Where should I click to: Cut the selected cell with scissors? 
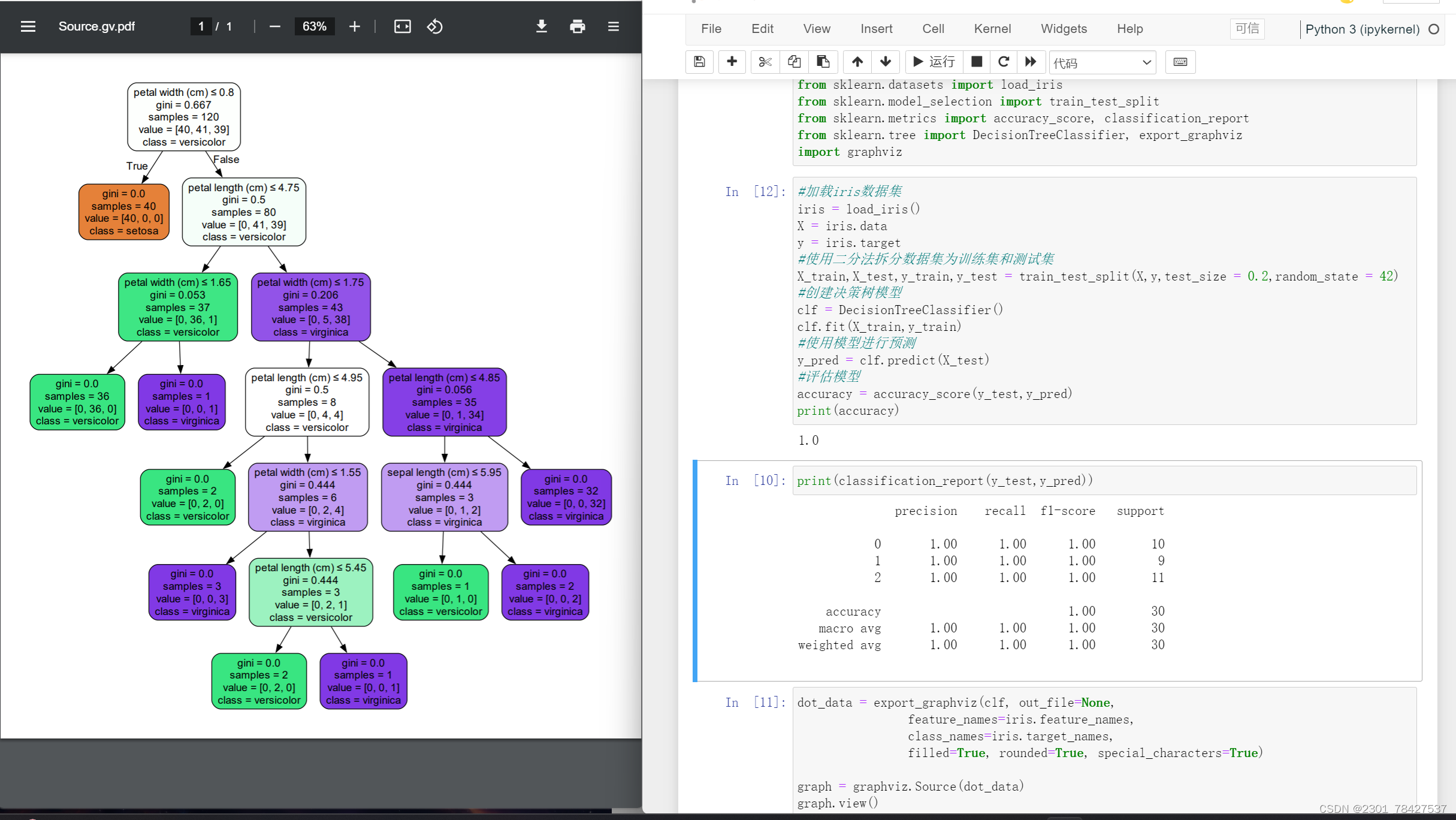point(765,62)
